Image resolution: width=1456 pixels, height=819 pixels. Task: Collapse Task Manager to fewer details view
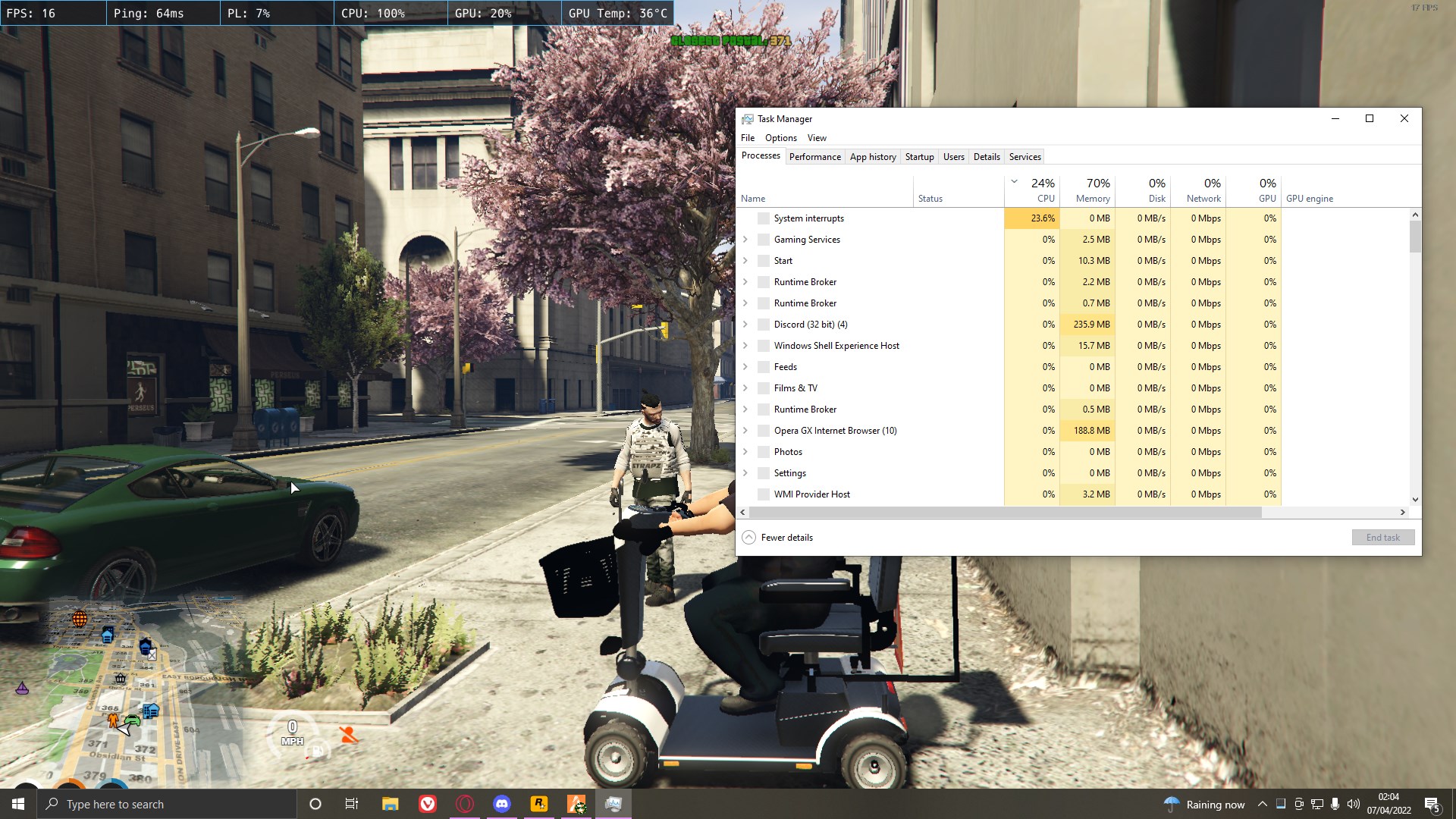[x=777, y=537]
